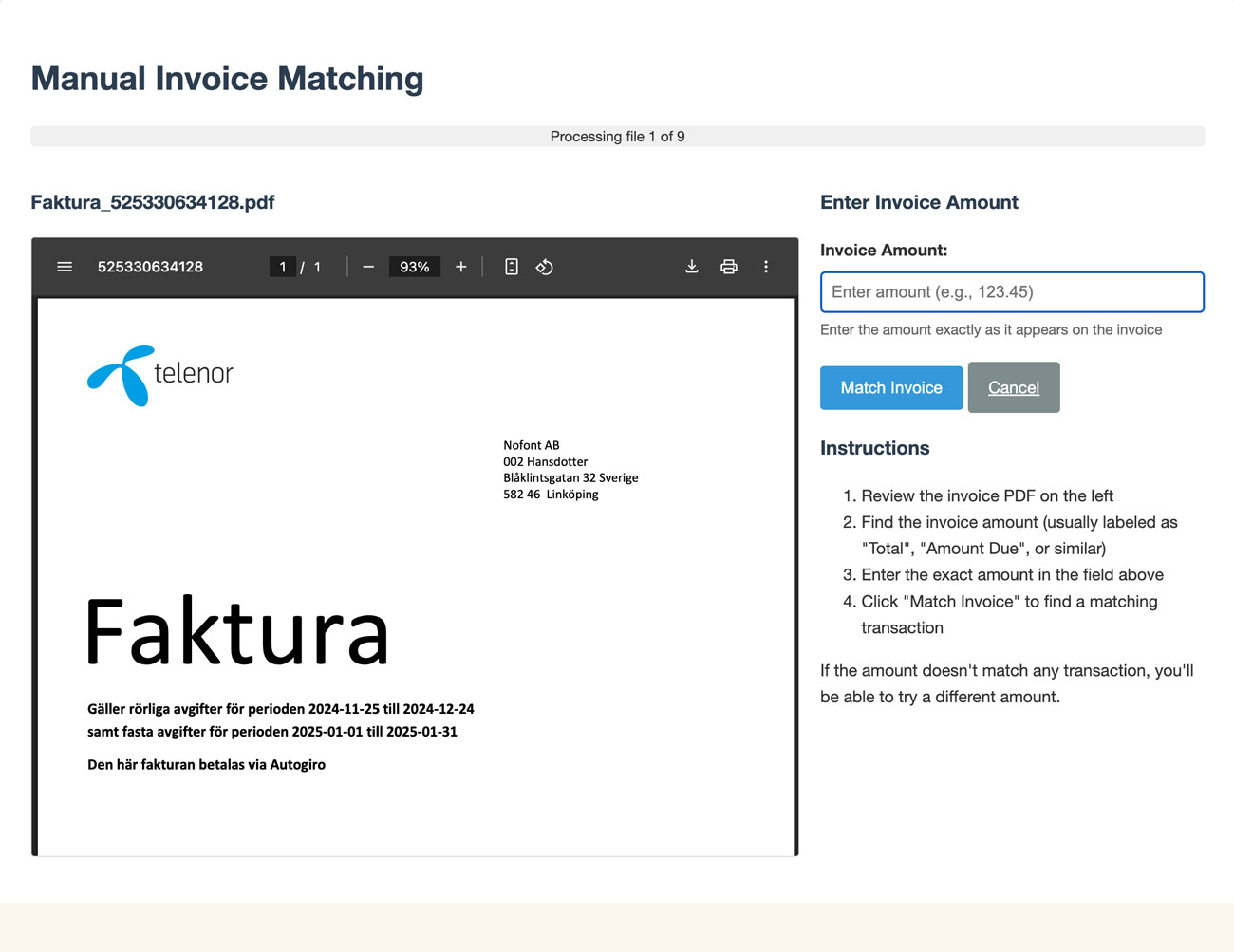Open the PDF viewer more actions menu
Viewport: 1234px width, 952px height.
[766, 267]
